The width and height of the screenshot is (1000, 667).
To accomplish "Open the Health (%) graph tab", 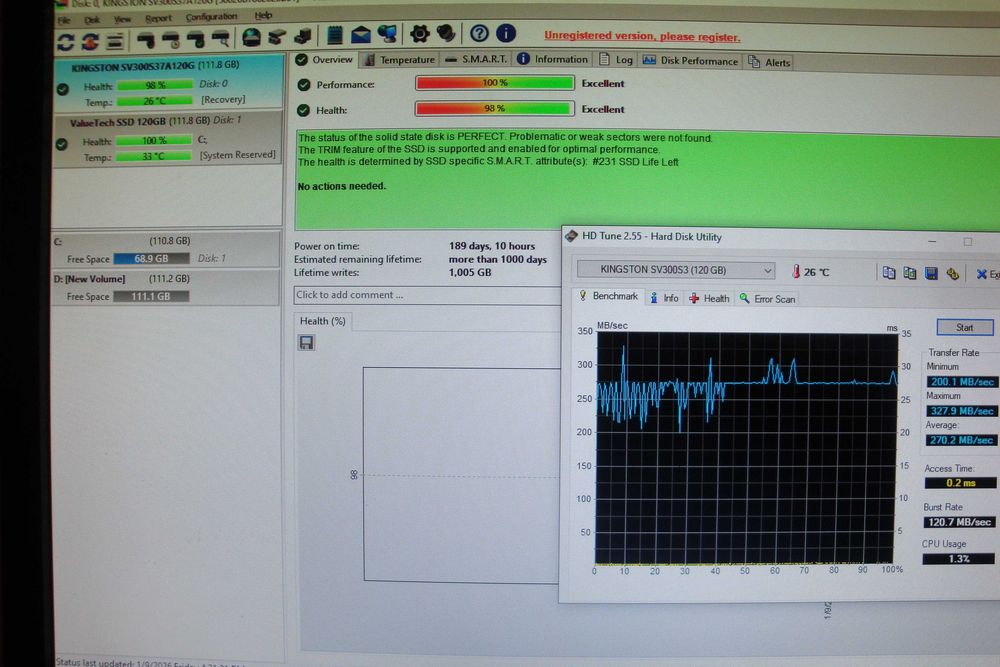I will (323, 321).
